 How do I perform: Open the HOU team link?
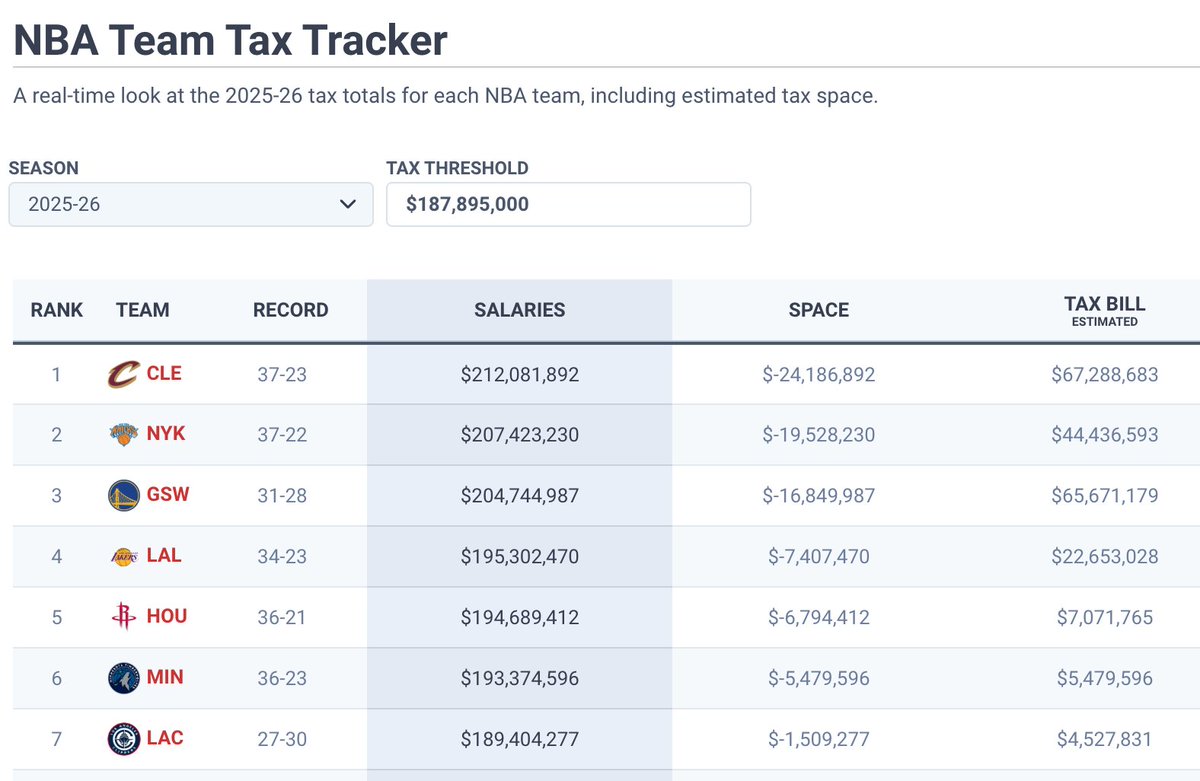pos(167,616)
